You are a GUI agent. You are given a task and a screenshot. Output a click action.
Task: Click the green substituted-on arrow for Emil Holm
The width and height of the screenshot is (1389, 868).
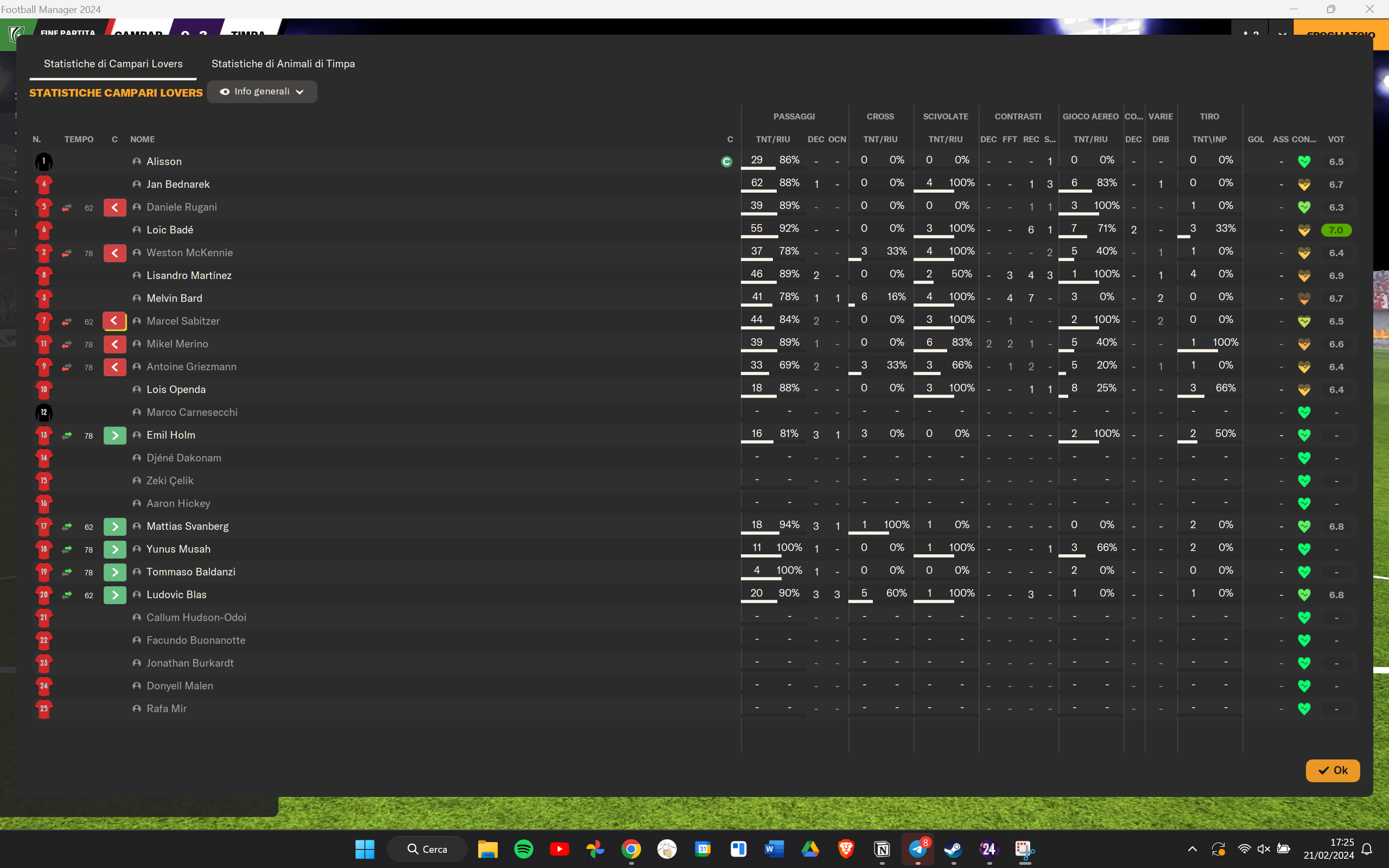coord(115,436)
